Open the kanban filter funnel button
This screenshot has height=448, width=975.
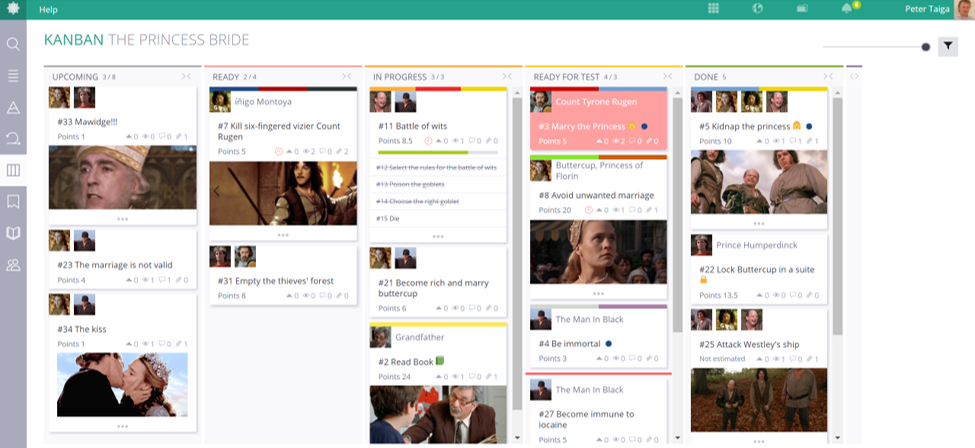pyautogui.click(x=947, y=46)
